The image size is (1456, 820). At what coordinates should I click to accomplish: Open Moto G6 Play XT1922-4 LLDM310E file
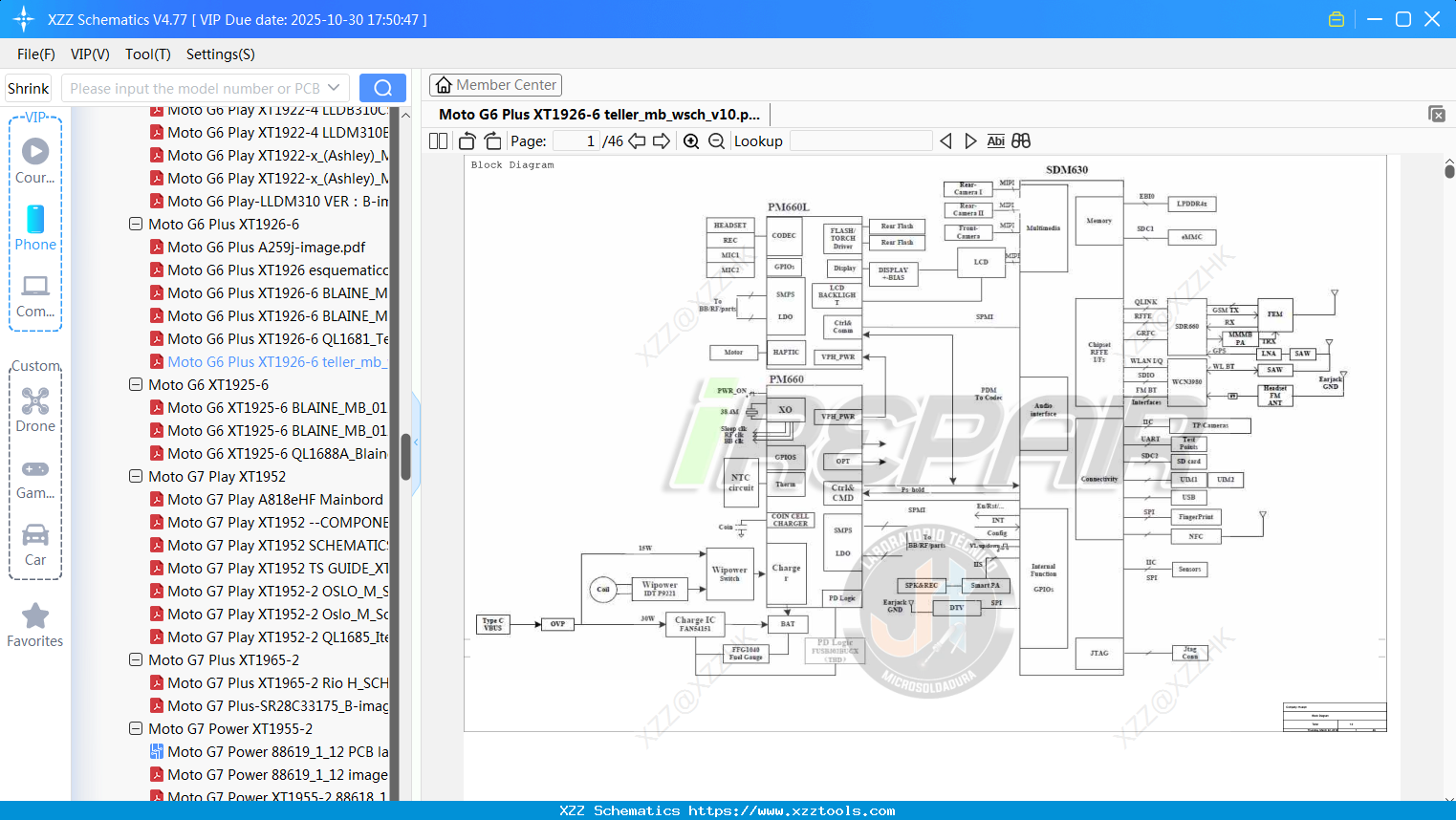tap(277, 133)
